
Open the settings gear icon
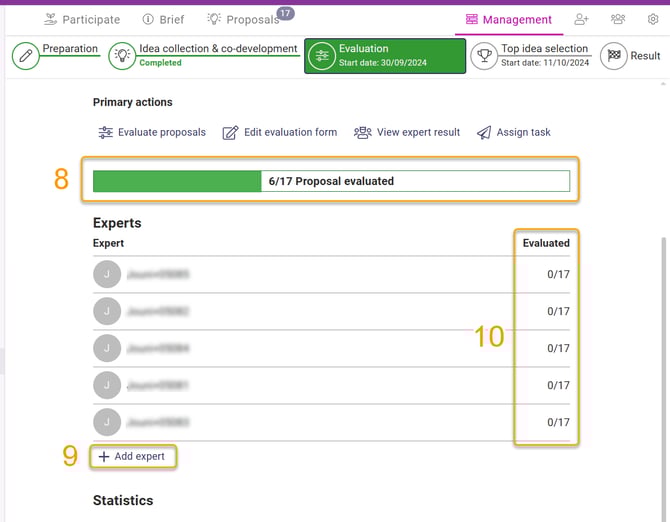[653, 19]
